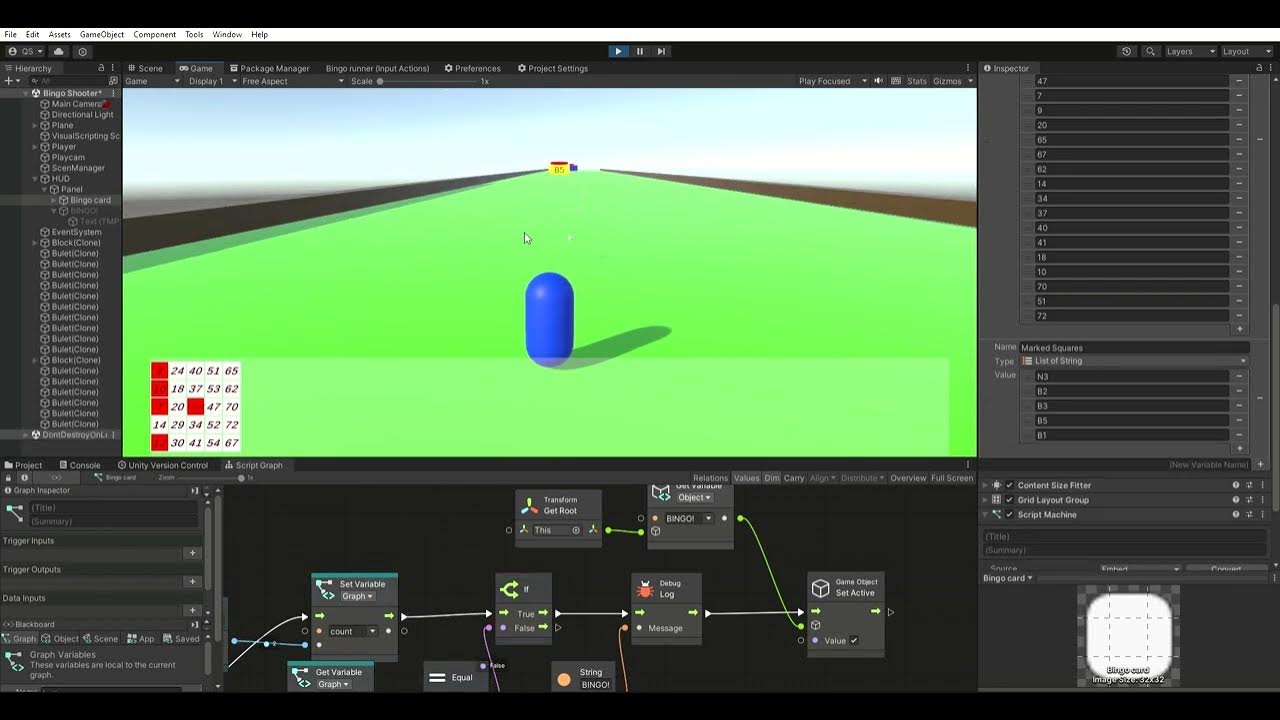This screenshot has width=1280, height=720.
Task: Toggle Stats overlay in Game view
Action: tap(917, 81)
